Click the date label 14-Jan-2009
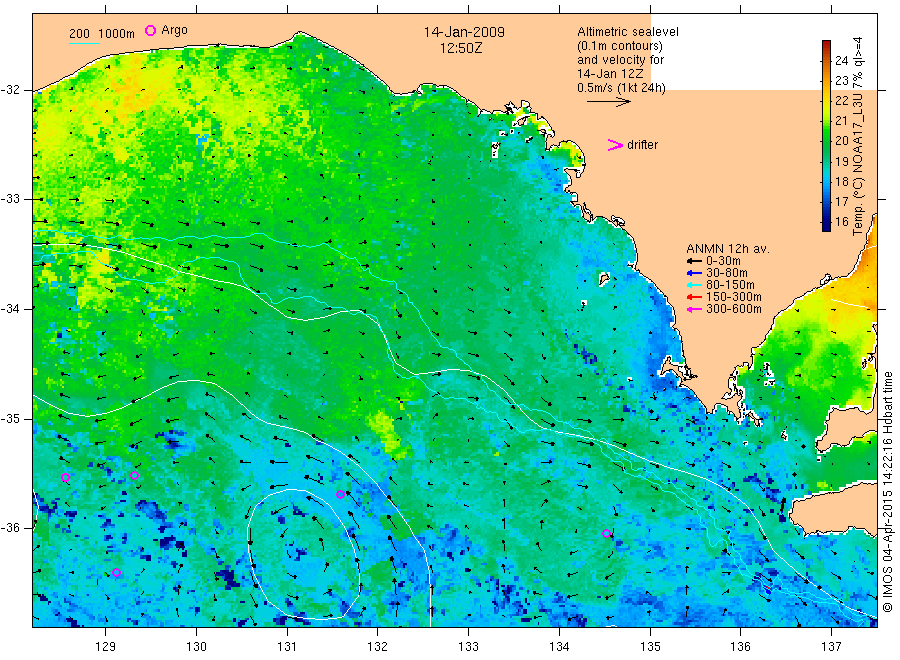Image resolution: width=900 pixels, height=660 pixels. tap(464, 32)
